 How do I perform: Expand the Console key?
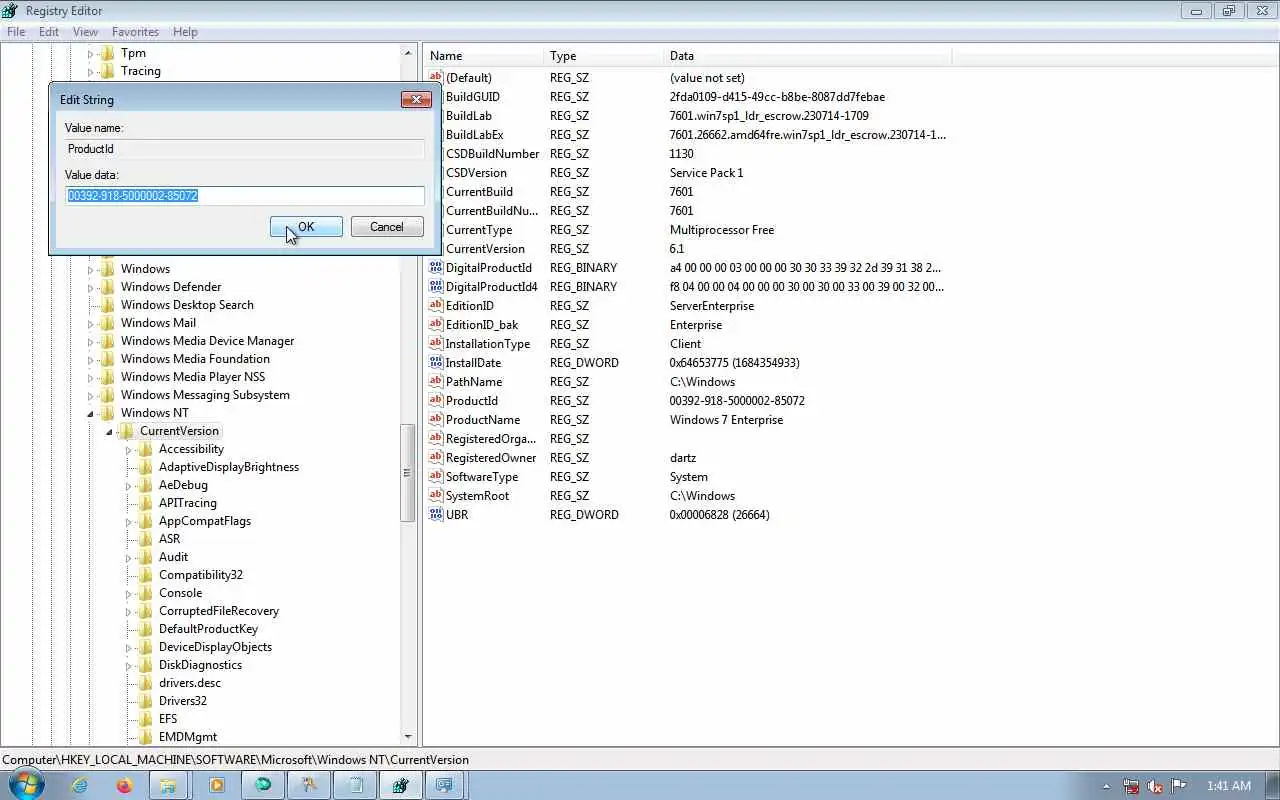pyautogui.click(x=128, y=593)
